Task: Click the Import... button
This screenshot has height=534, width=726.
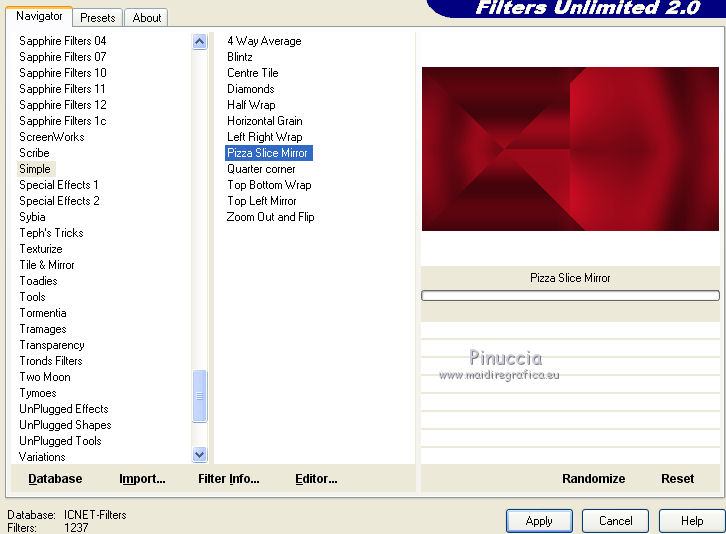Action: tap(142, 478)
